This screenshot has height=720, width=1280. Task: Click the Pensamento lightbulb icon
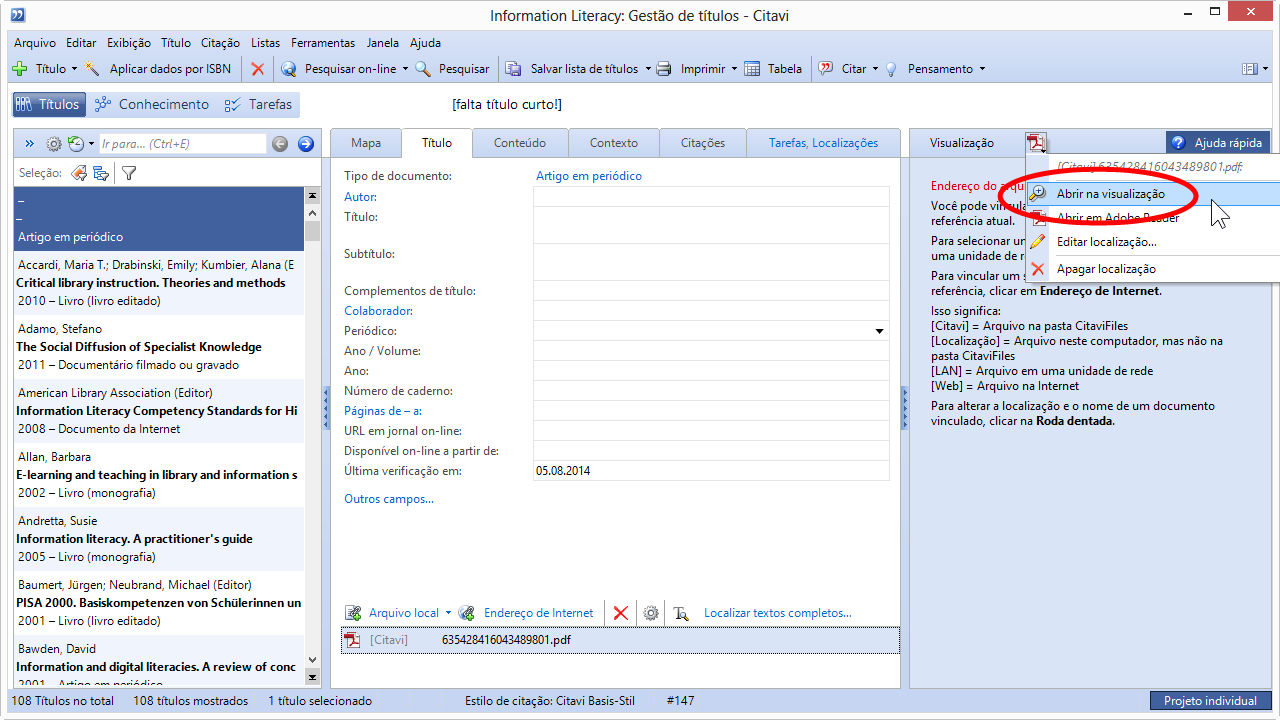(x=891, y=69)
